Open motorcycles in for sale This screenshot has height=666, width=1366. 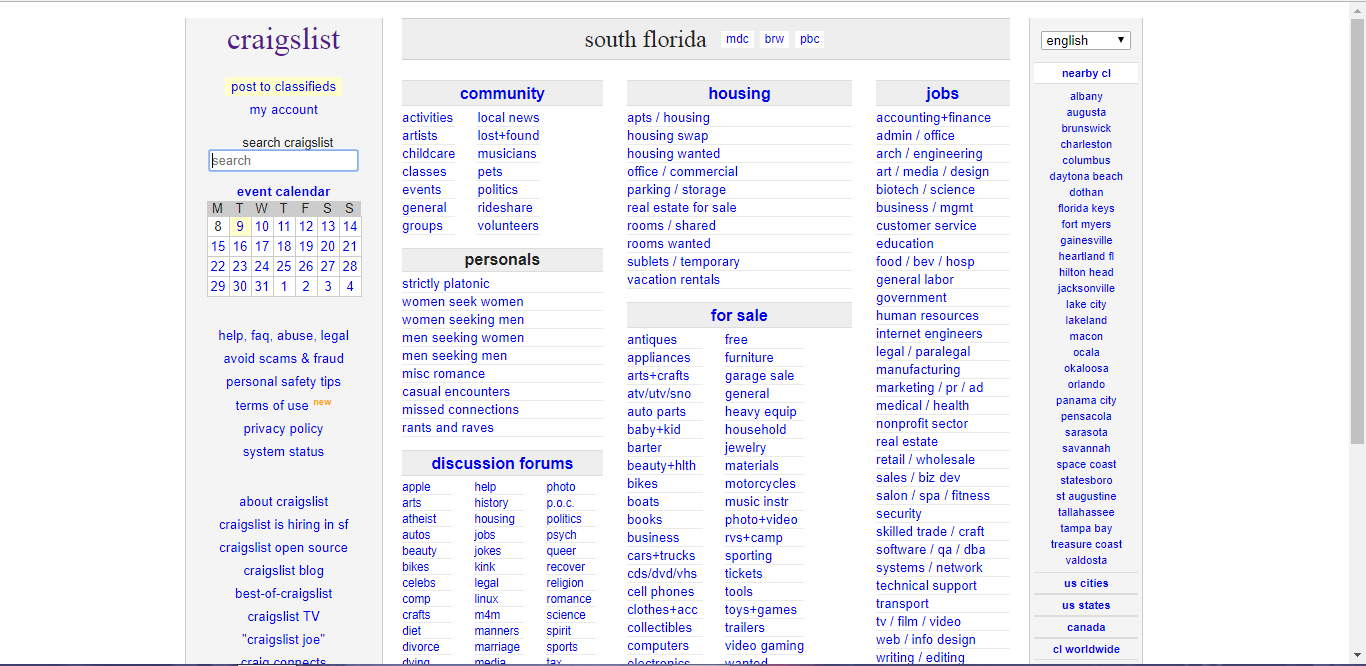(760, 484)
